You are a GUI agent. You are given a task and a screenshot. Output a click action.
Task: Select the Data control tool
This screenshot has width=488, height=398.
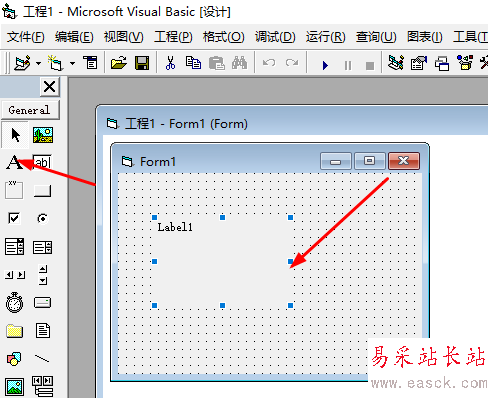click(42, 387)
